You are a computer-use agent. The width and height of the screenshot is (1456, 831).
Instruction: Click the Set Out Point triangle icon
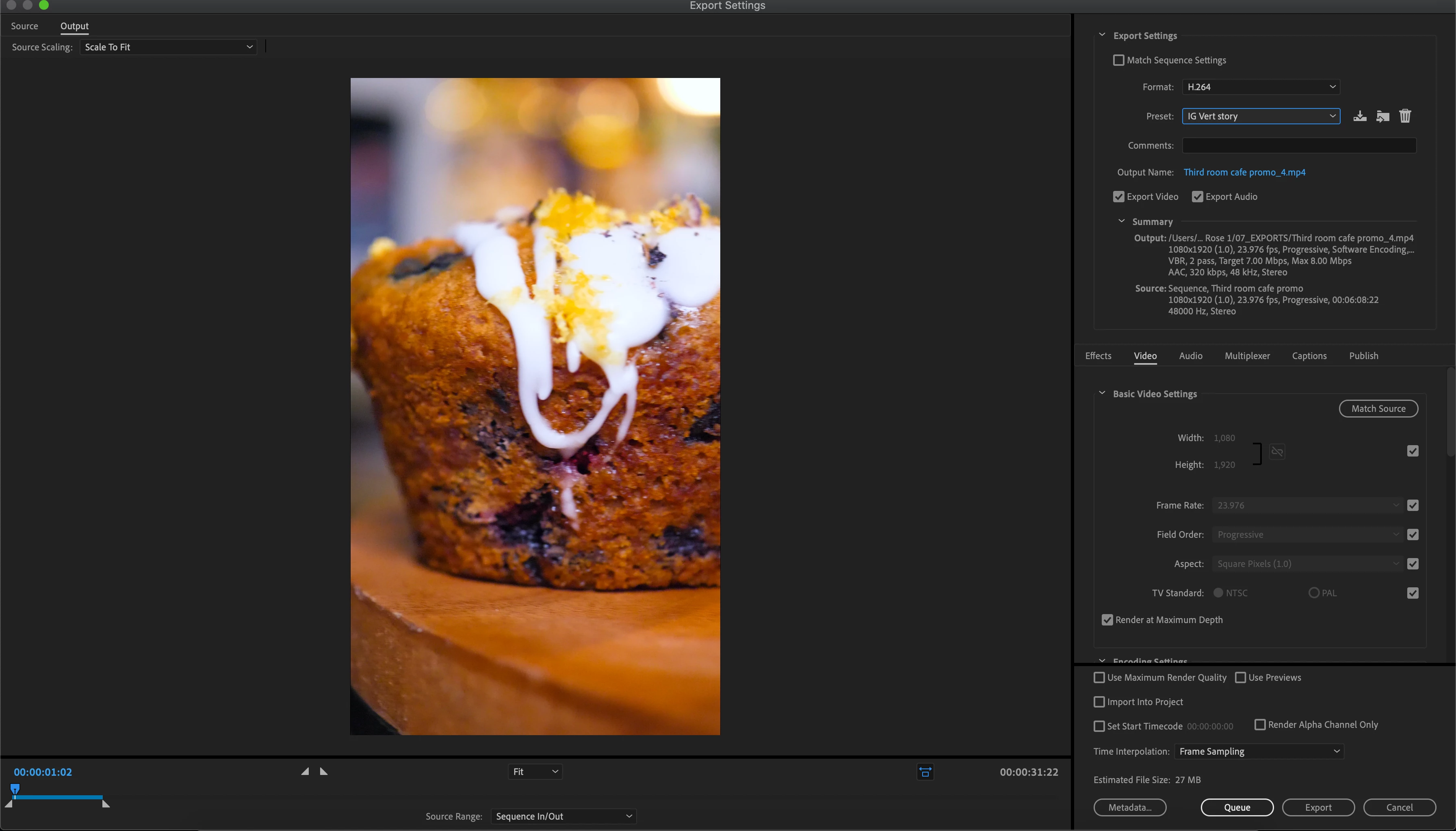[x=324, y=771]
